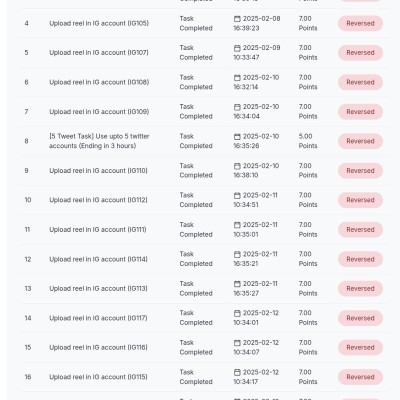Click calendar icon in IG117 row

(x=237, y=313)
